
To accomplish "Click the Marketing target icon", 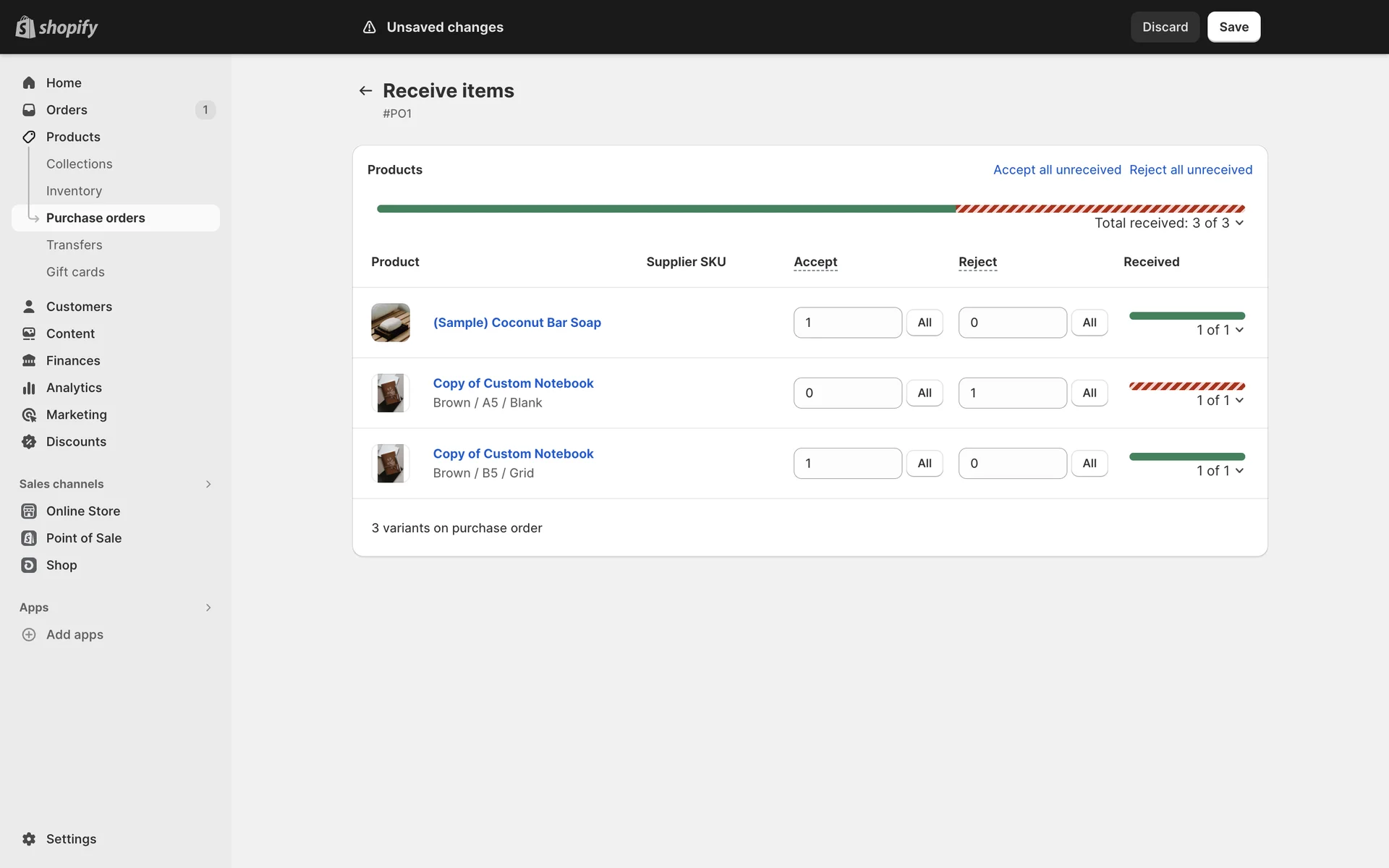I will coord(29,414).
